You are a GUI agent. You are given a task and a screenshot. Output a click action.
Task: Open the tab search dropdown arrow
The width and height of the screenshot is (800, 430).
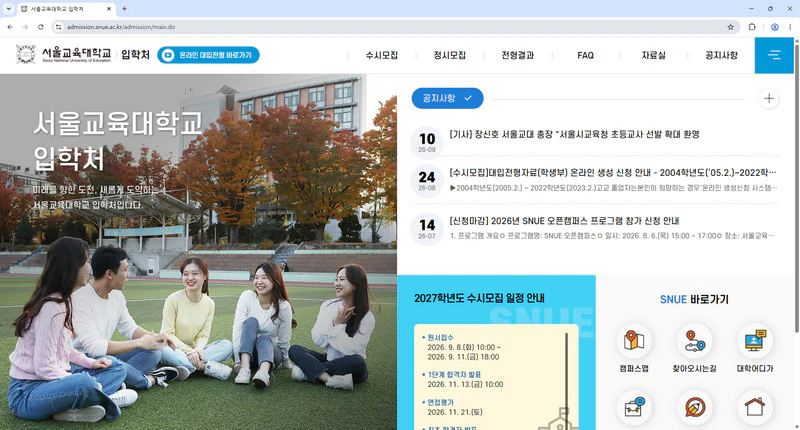pos(8,9)
